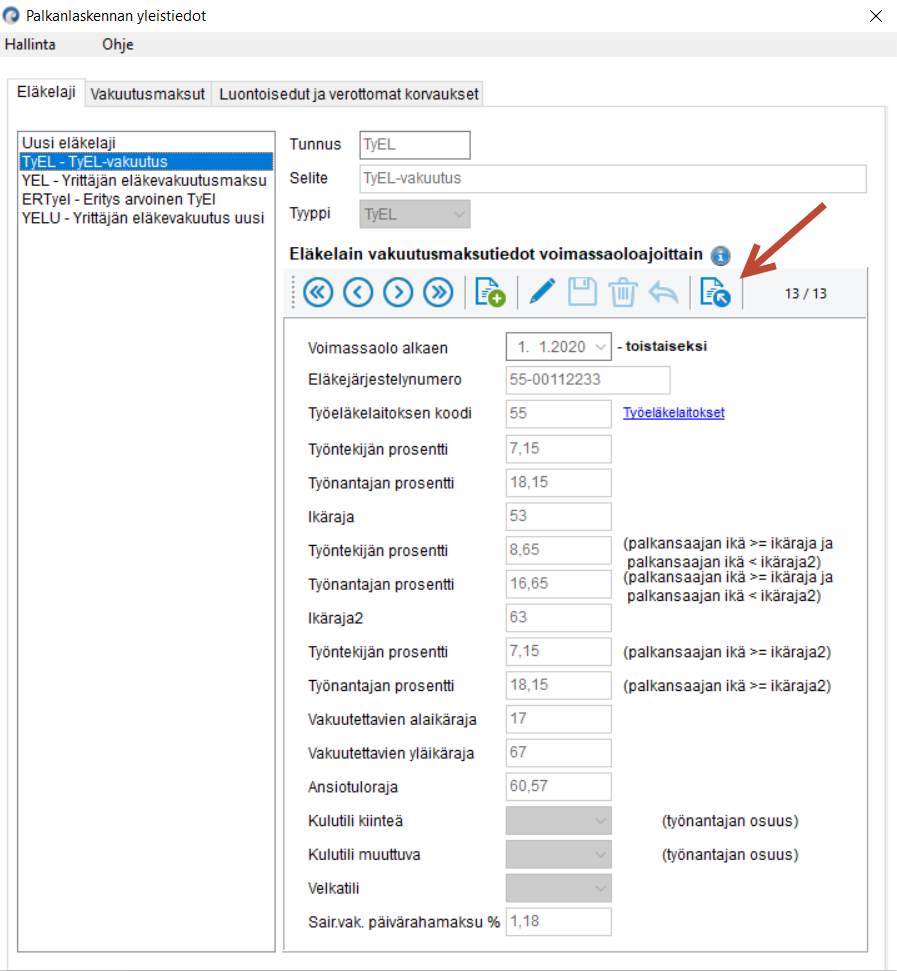Go to previous validity period record
897x971 pixels.
tap(358, 292)
